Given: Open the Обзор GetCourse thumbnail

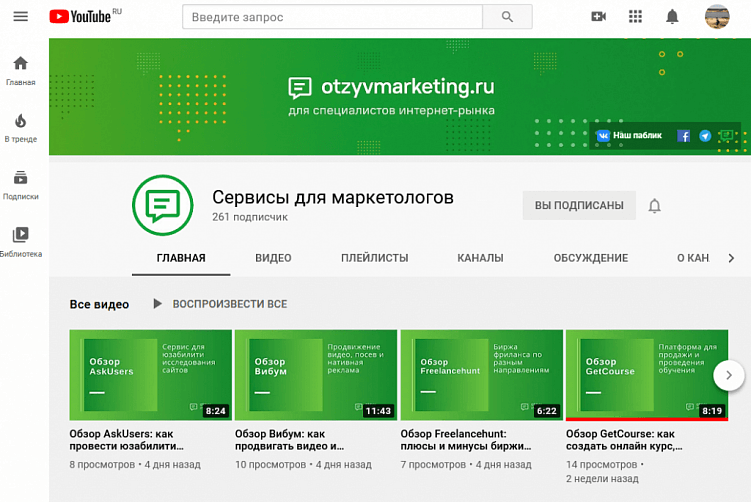Looking at the screenshot, I should point(647,375).
